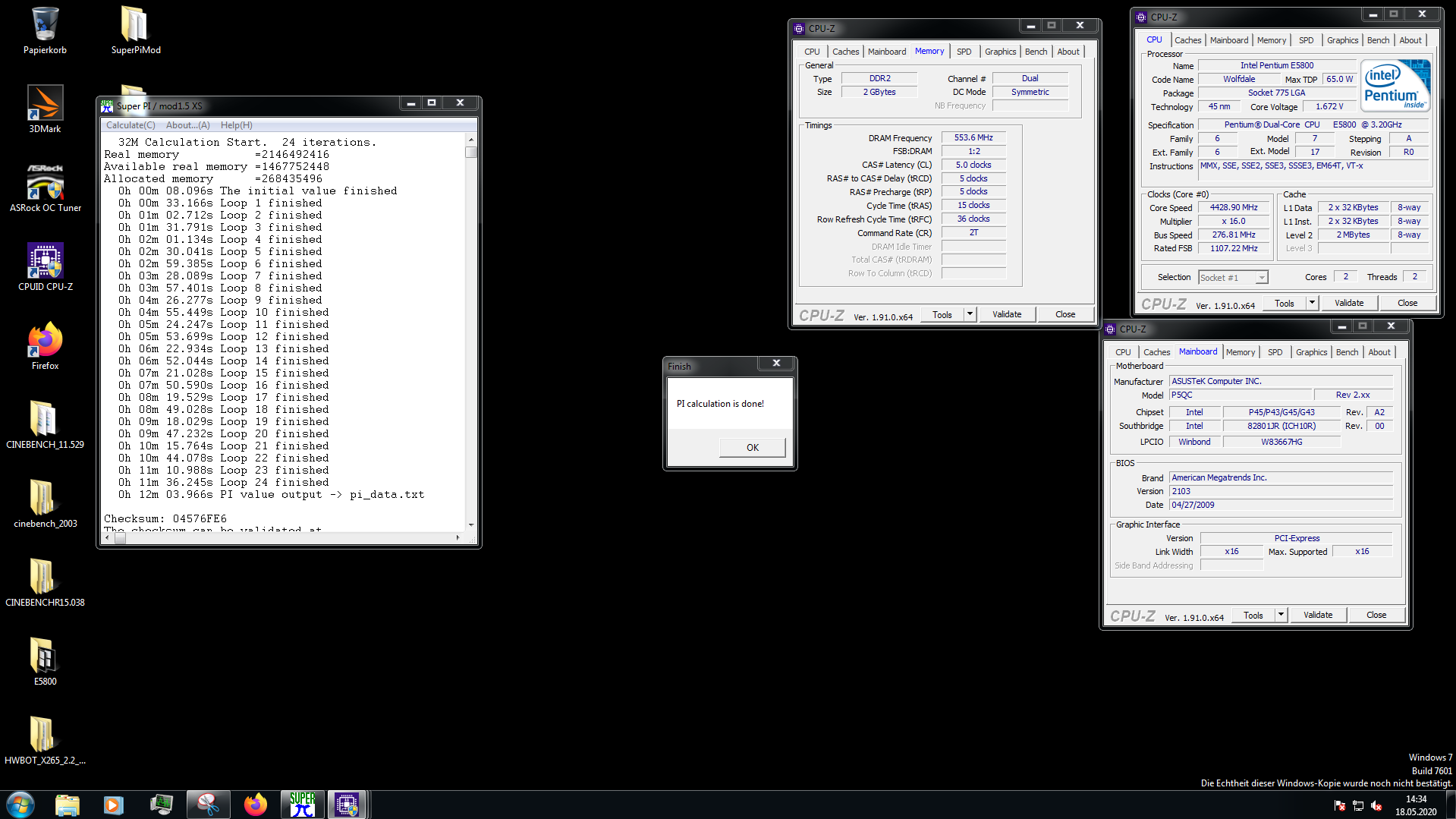The width and height of the screenshot is (1456, 819).
Task: Click the DRAM Frequency 553.6 MHz field
Action: point(973,137)
